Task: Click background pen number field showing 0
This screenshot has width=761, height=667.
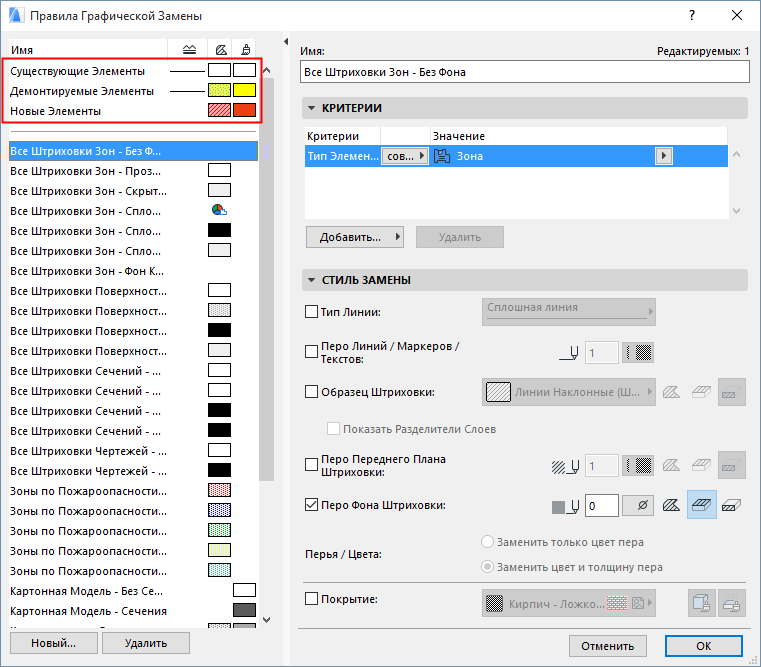Action: coord(601,506)
